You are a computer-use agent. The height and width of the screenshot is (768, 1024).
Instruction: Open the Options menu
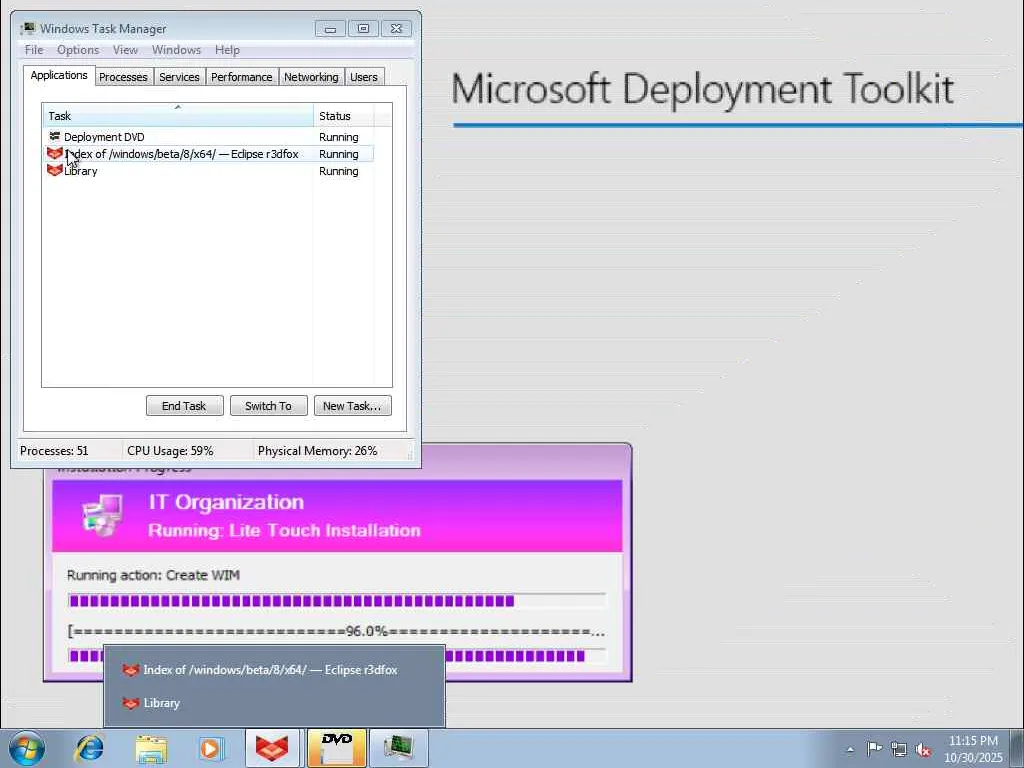pyautogui.click(x=78, y=50)
